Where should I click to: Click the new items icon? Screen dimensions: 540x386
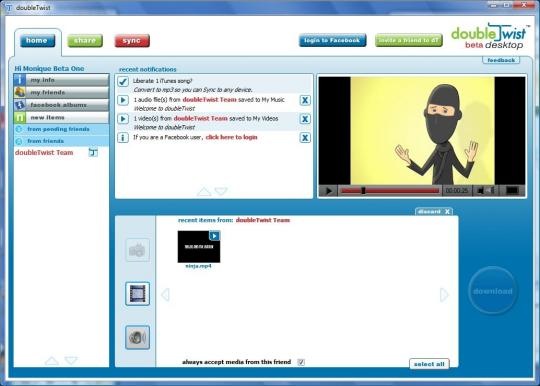coord(20,117)
